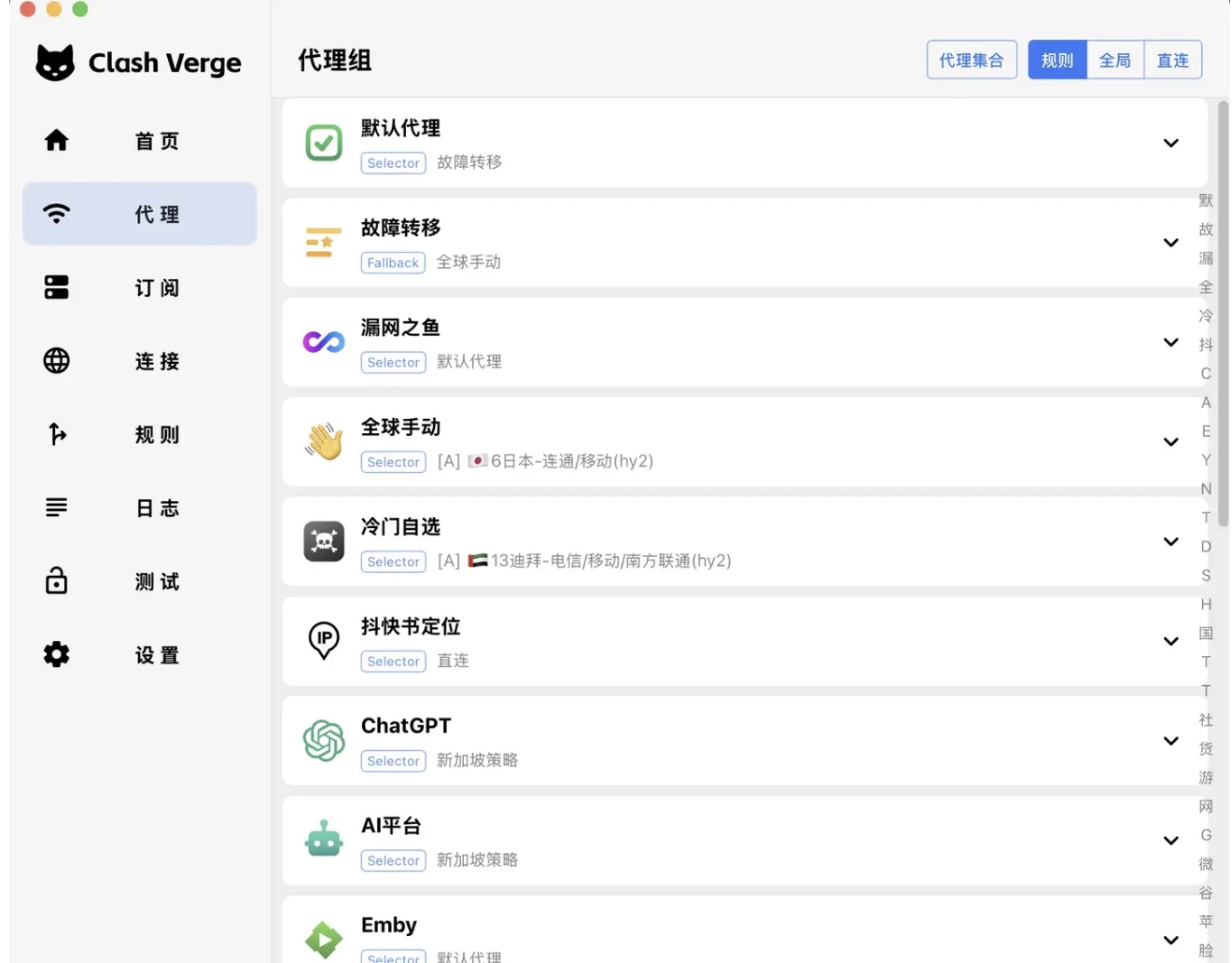
Task: Jump to 国 in the side index
Action: tap(1206, 634)
